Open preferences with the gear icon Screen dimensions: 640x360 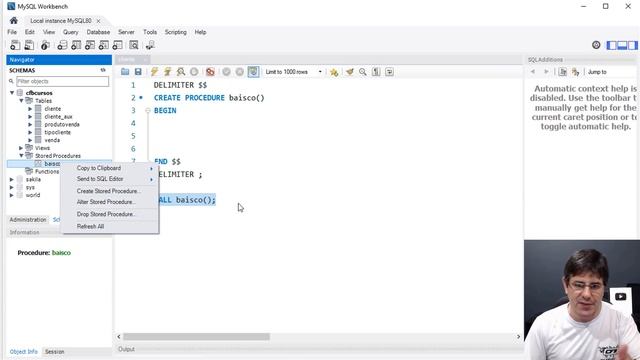(x=596, y=45)
